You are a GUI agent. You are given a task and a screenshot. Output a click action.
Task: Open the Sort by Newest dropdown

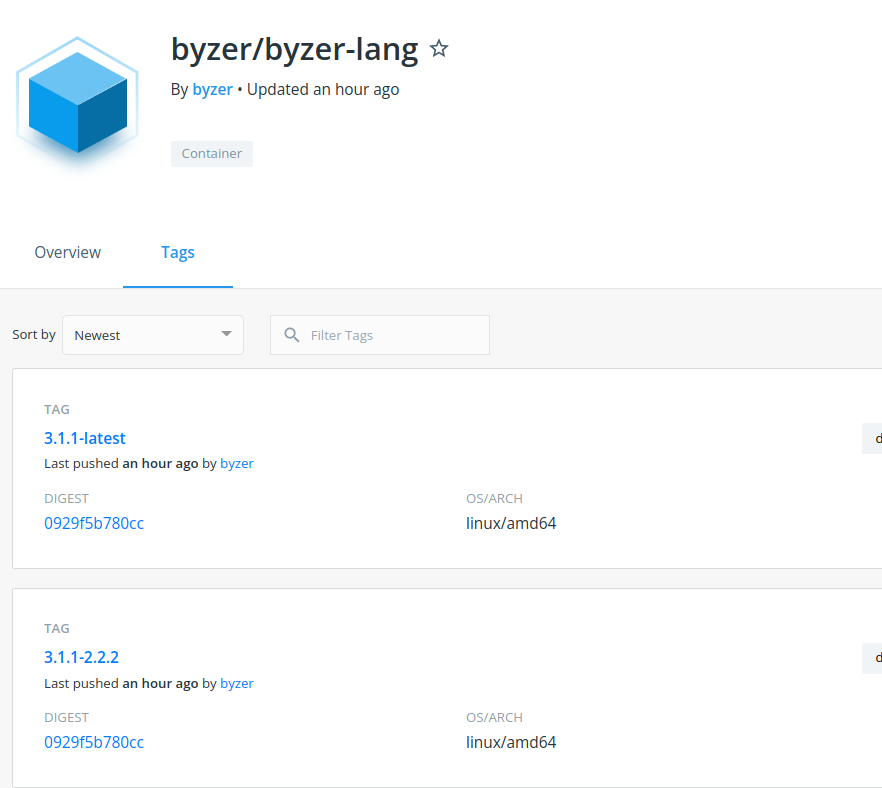(x=153, y=335)
